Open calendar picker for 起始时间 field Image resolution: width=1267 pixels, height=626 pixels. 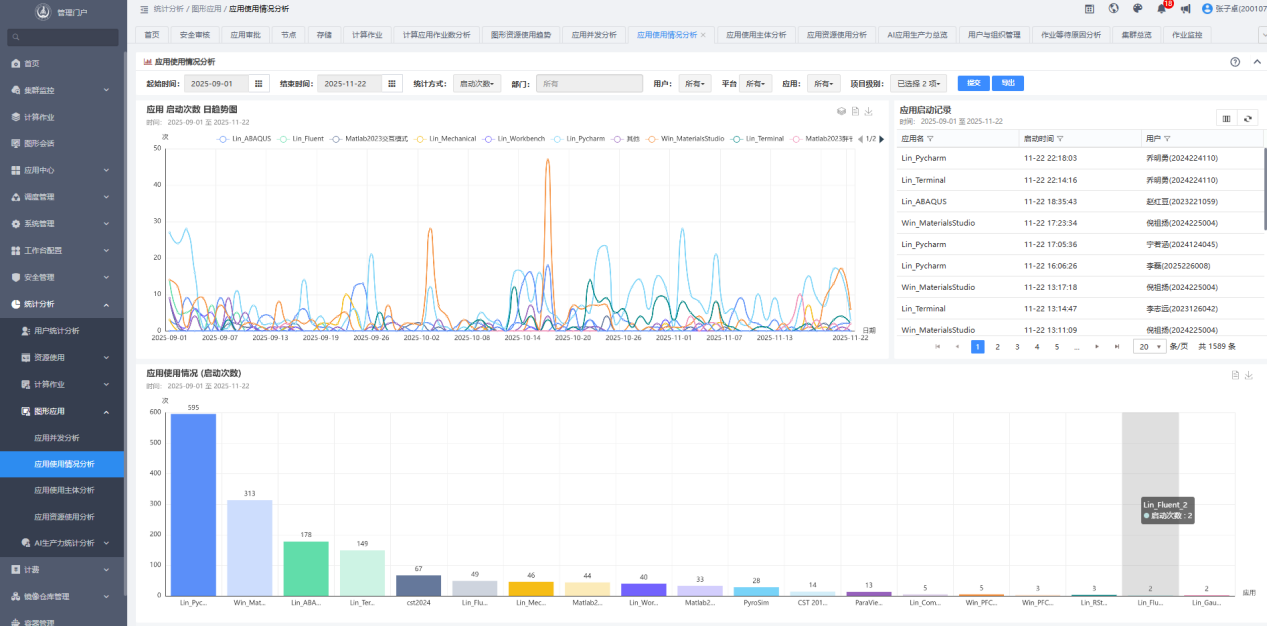259,84
